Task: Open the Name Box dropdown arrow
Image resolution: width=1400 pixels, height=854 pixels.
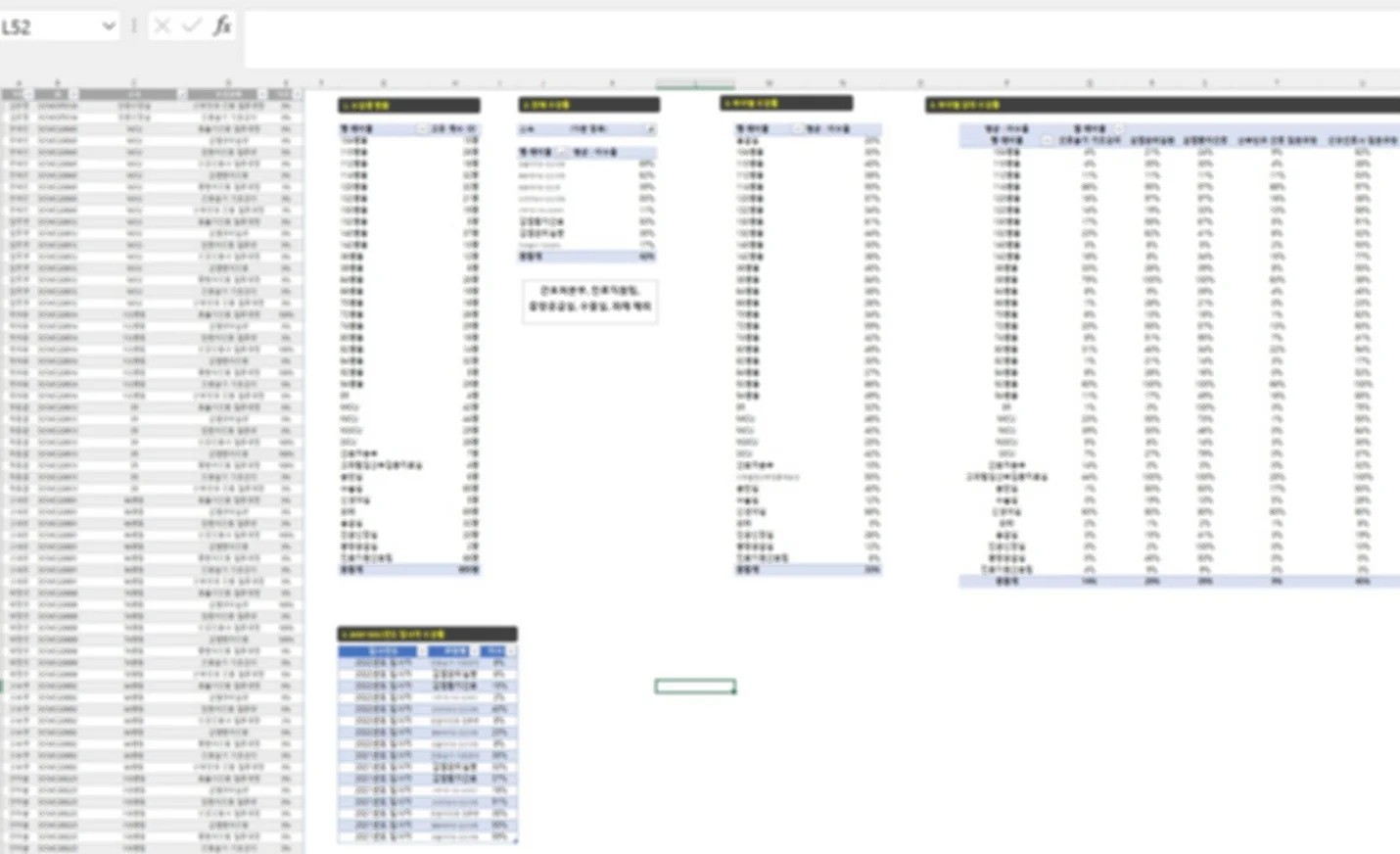Action: click(x=109, y=26)
